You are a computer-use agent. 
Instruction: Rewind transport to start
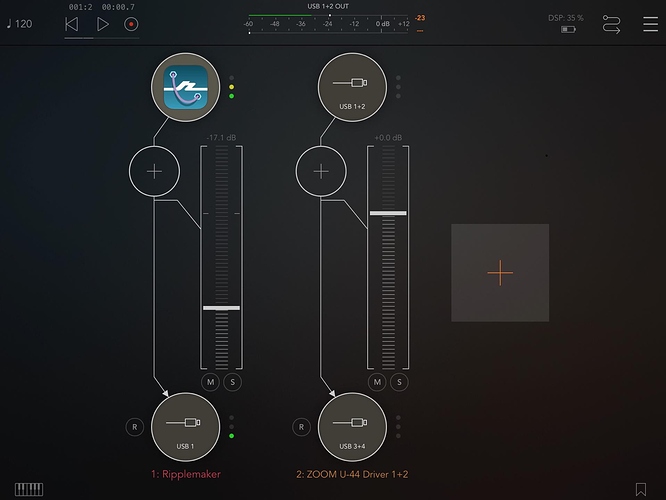click(71, 24)
